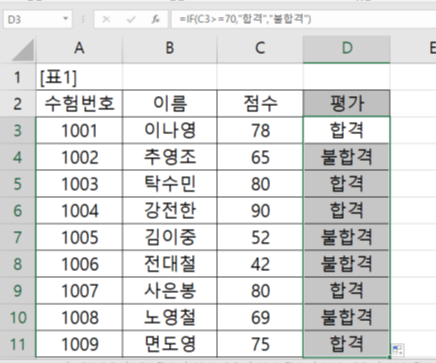Select row 7 header
This screenshot has height=363, width=436.
18,237
